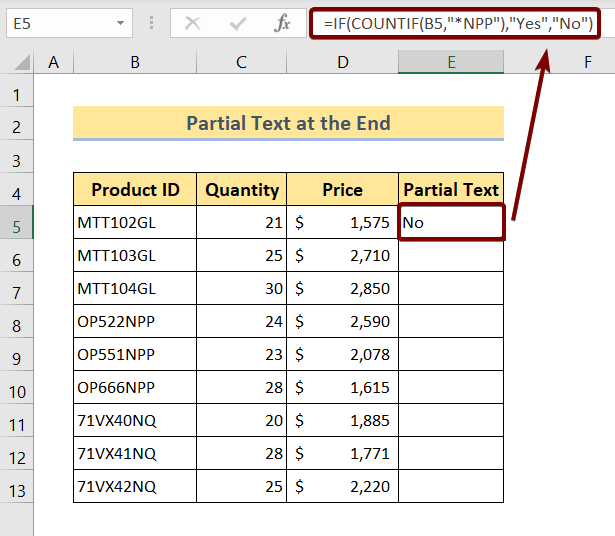Screen dimensions: 615x536
Task: Click the formula bar containing the COUNTIF formula
Action: pyautogui.click(x=459, y=22)
